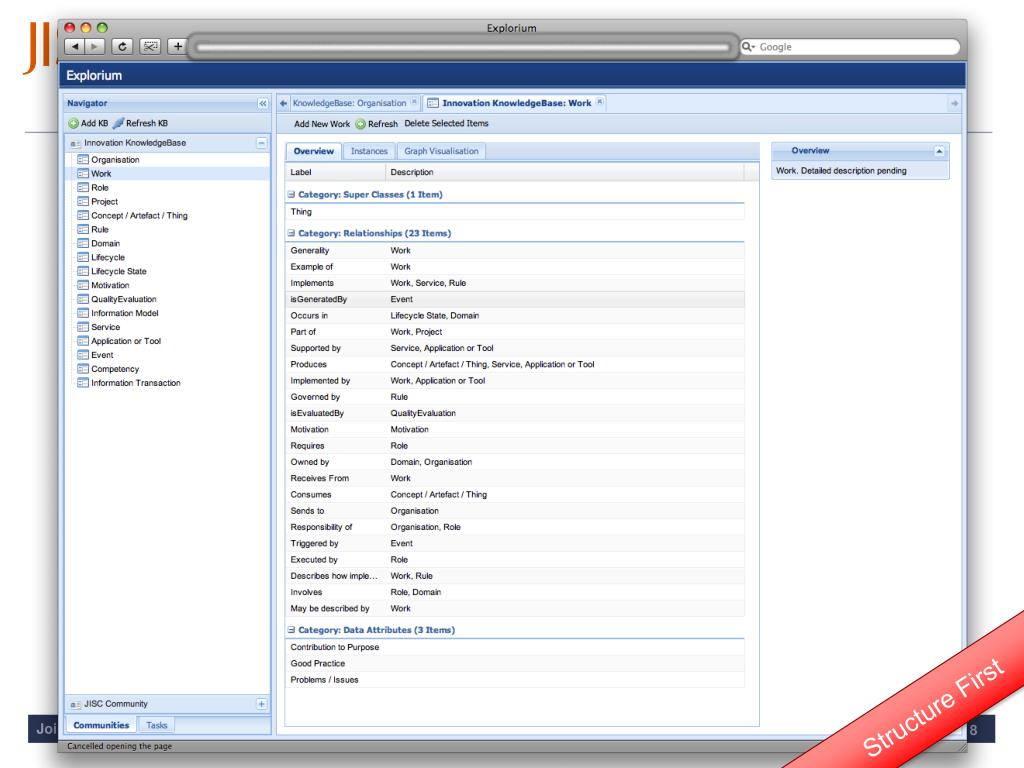Viewport: 1024px width, 768px height.
Task: Click green Refresh icon in Work toolbar
Action: coord(360,124)
